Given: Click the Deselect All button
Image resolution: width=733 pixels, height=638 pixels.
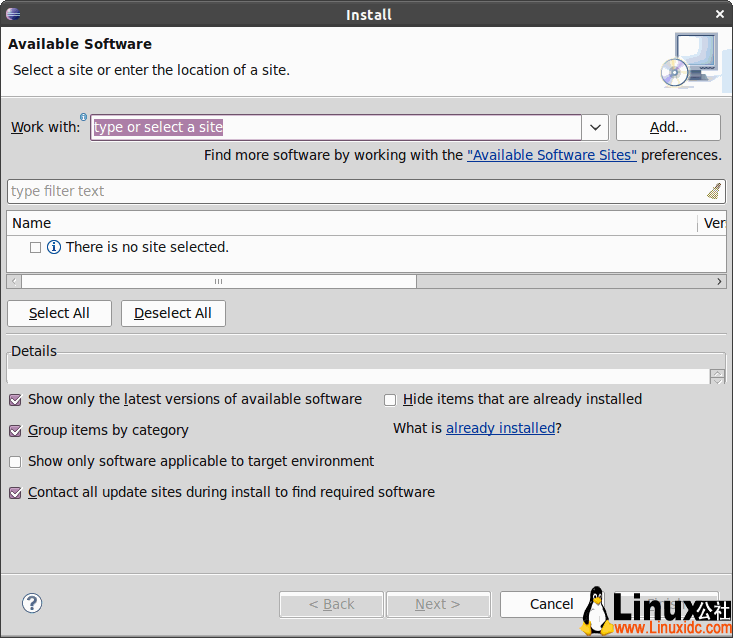Looking at the screenshot, I should [x=173, y=313].
